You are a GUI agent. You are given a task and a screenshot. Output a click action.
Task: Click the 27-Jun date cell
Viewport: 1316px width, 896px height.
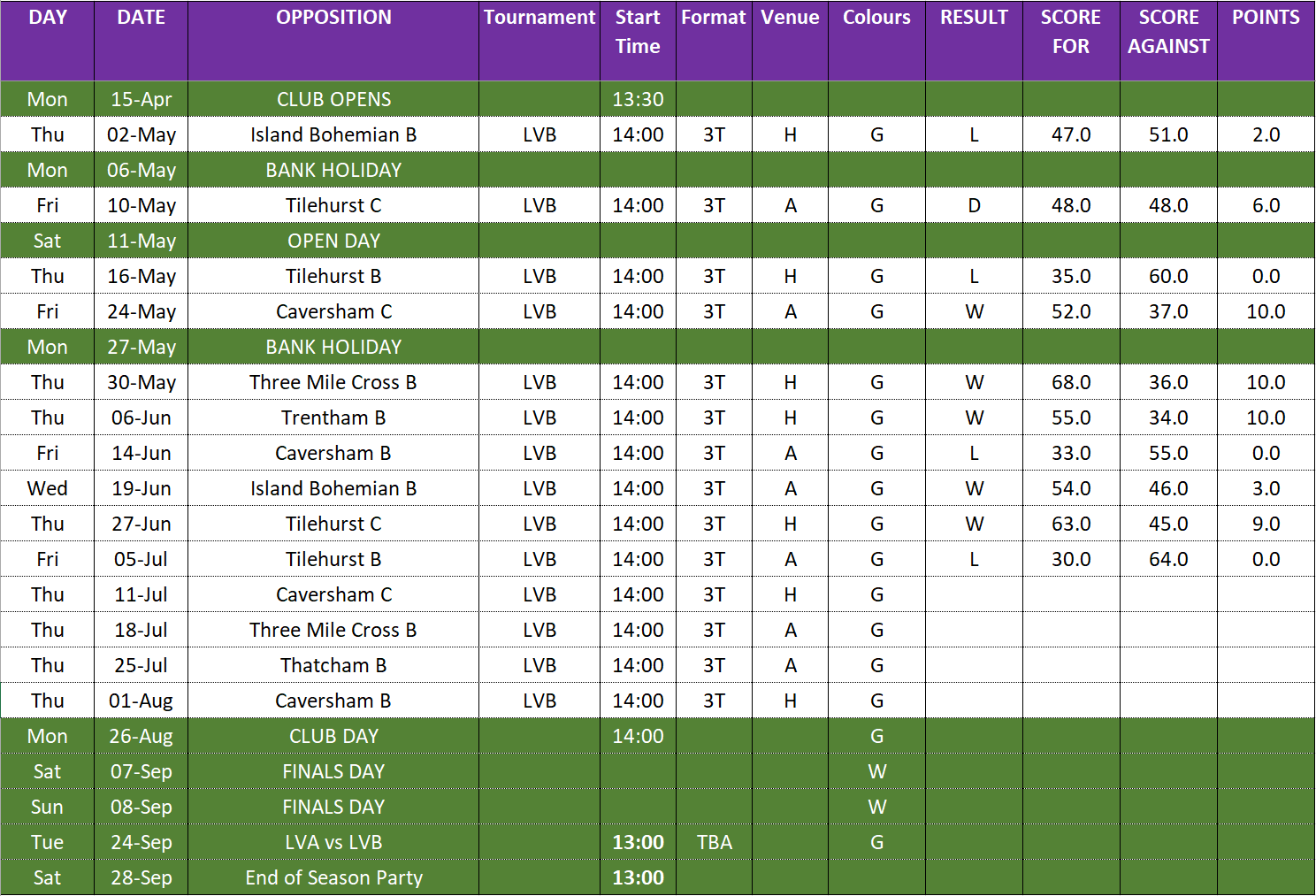pos(142,524)
